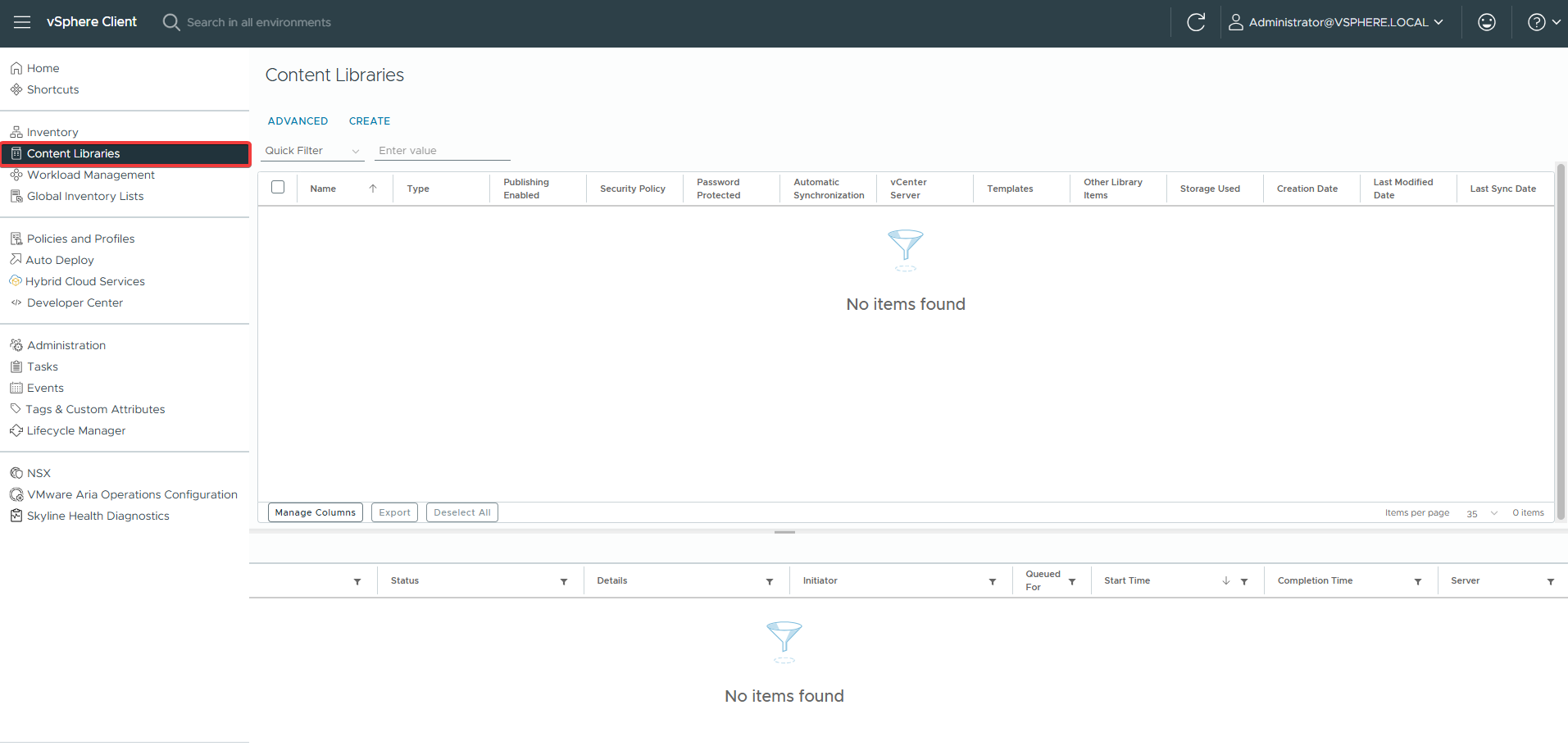Open Skyline Health Diagnostics
This screenshot has height=746, width=1568.
pyautogui.click(x=98, y=516)
